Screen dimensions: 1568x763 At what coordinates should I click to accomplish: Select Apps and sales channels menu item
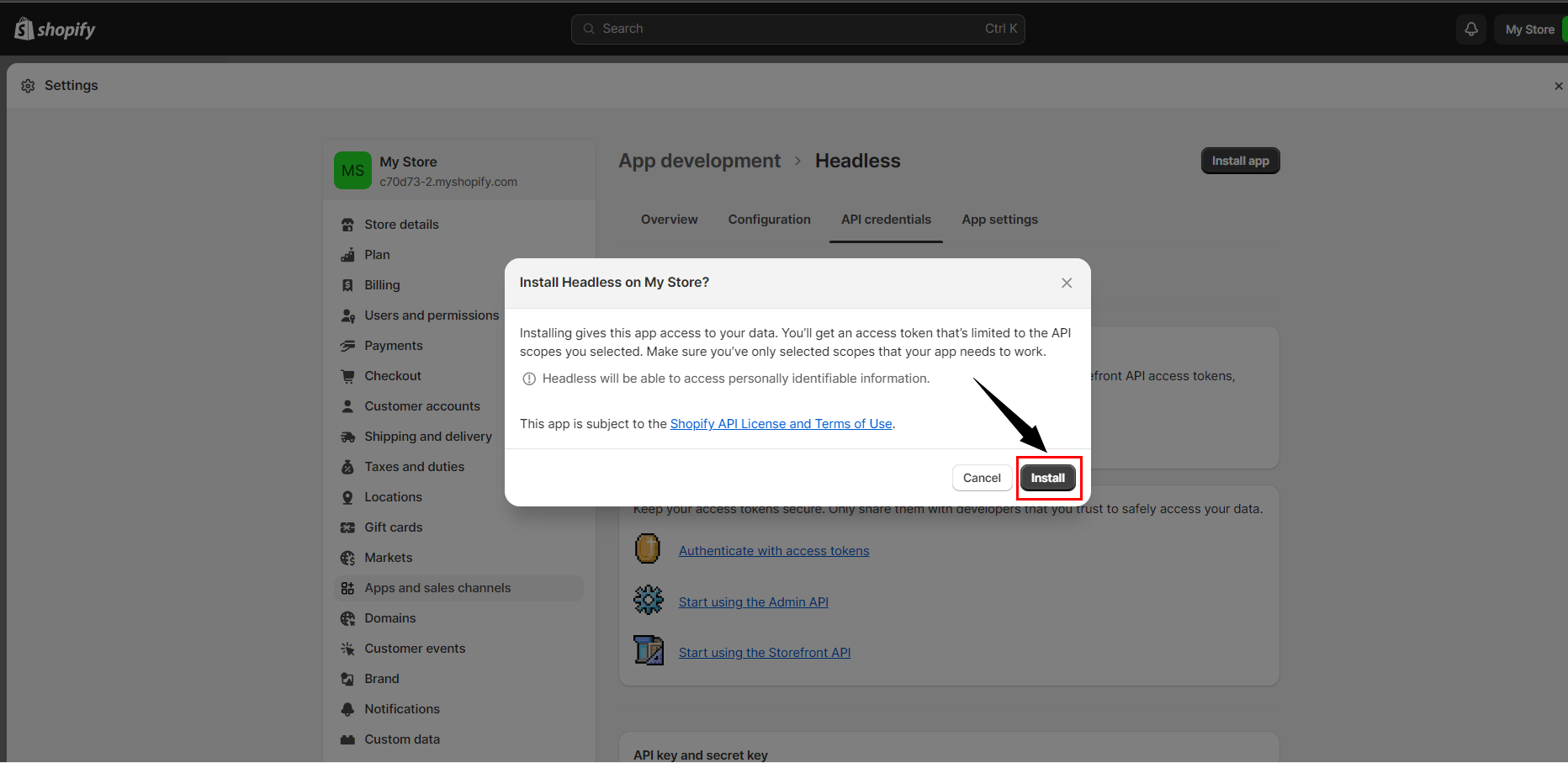point(437,588)
